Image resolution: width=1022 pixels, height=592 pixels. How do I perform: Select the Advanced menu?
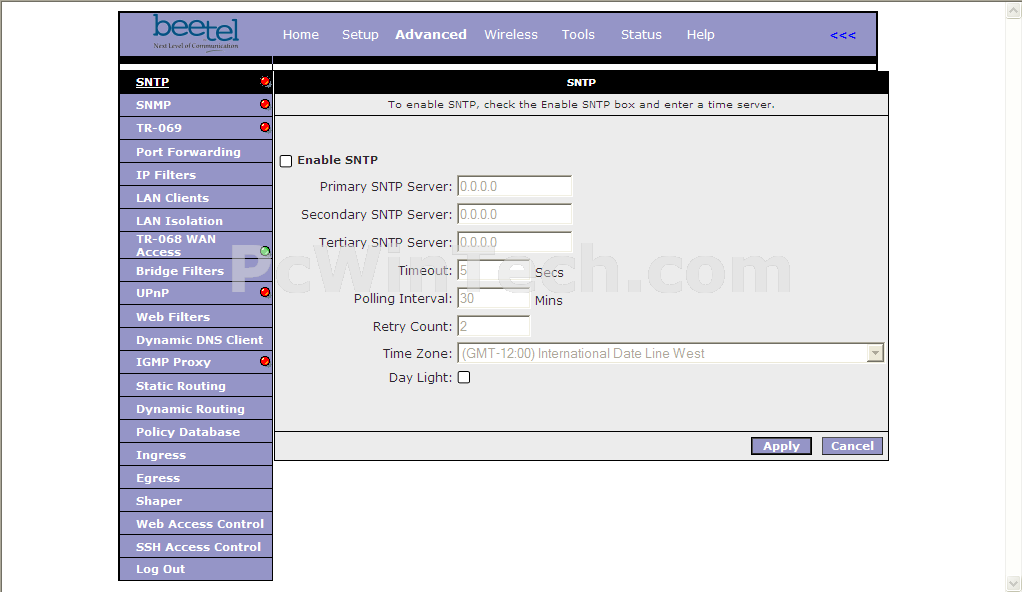[x=431, y=35]
